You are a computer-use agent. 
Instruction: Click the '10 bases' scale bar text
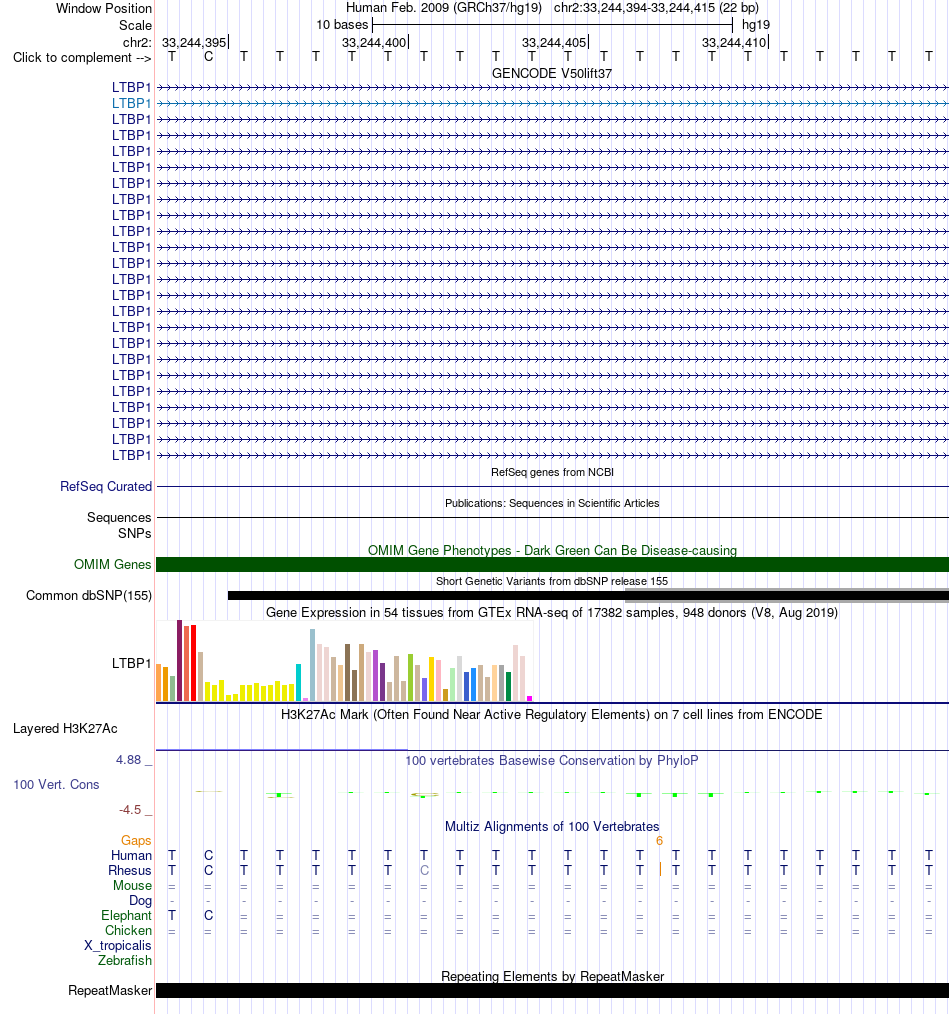tap(342, 25)
